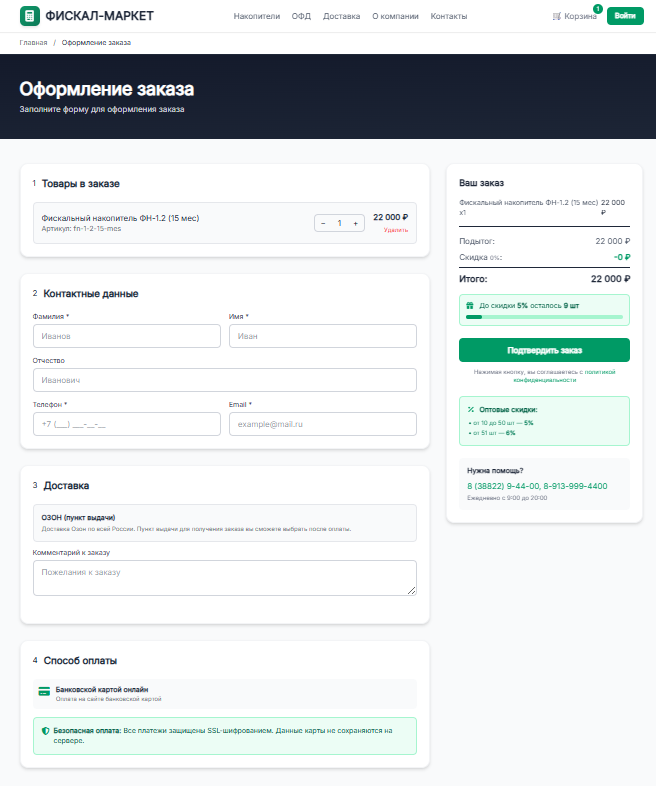Click the Фискал-Маркет logo icon

click(30, 16)
